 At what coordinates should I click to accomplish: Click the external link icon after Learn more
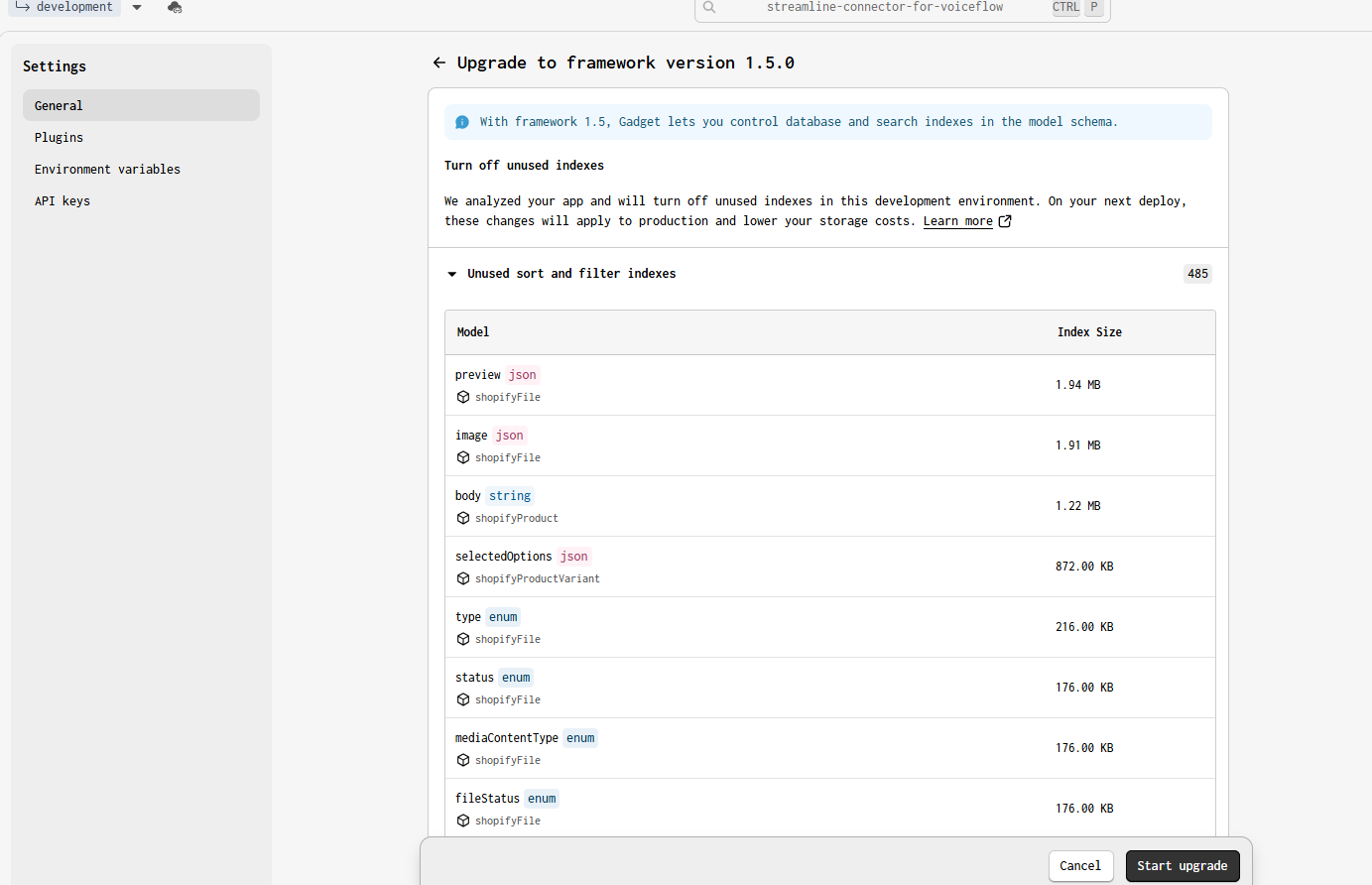click(1005, 221)
